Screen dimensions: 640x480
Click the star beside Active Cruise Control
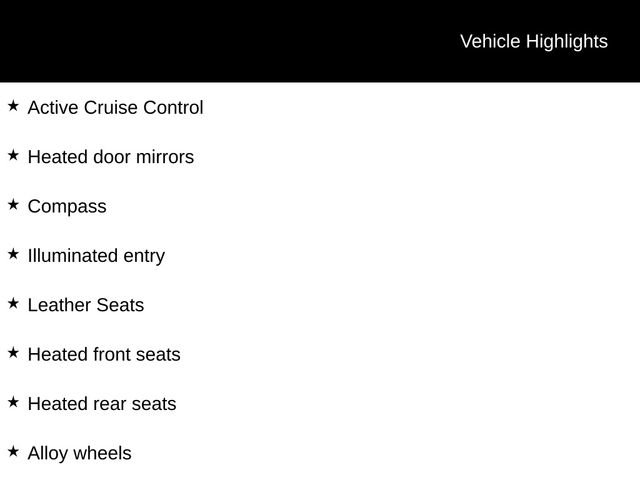tap(13, 106)
